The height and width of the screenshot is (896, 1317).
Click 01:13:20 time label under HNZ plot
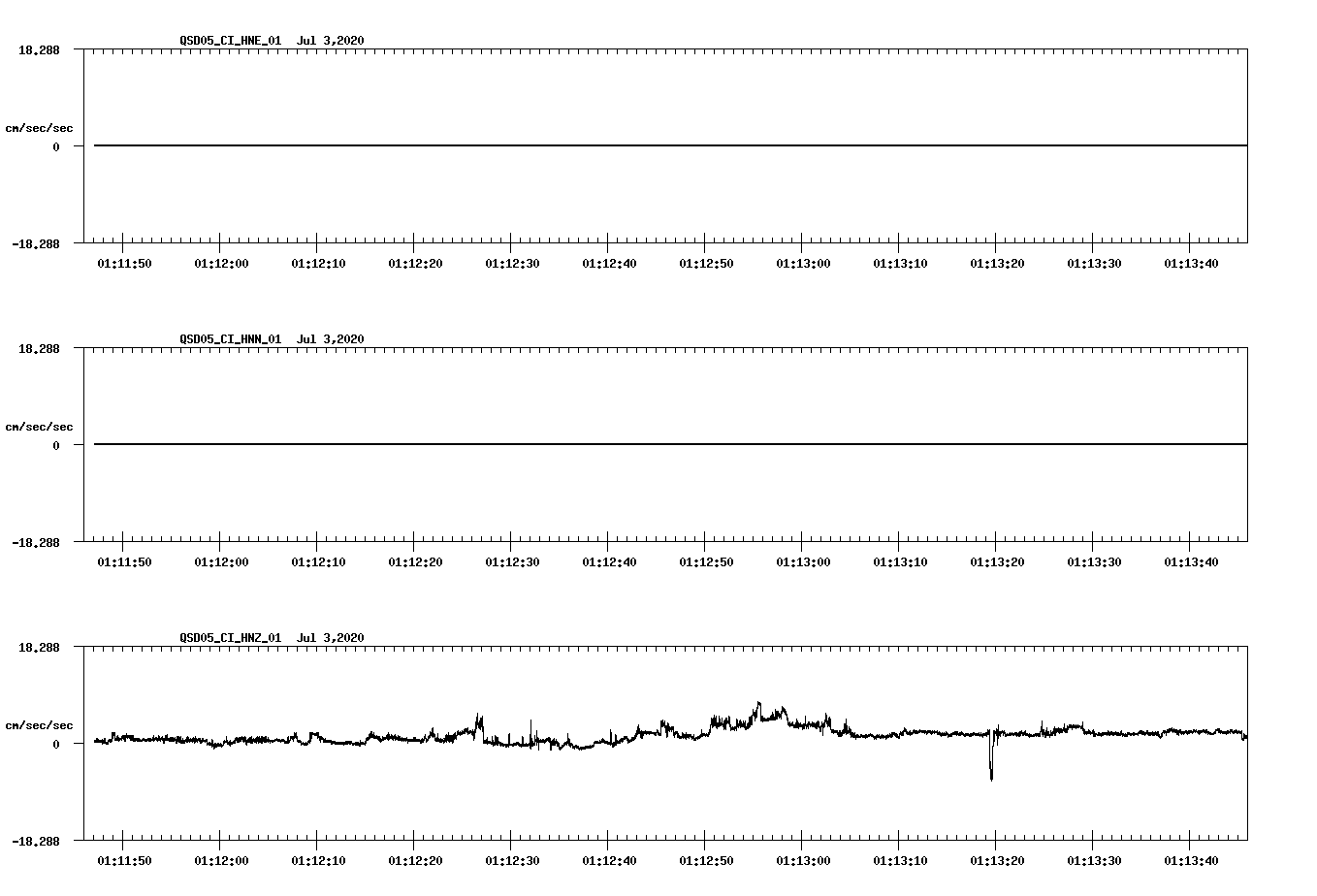997,861
